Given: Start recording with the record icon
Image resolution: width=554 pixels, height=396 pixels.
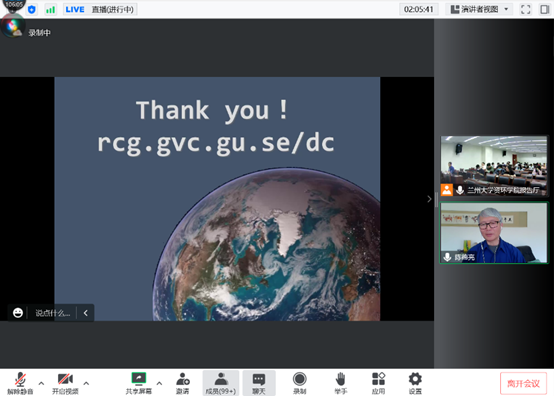Looking at the screenshot, I should pyautogui.click(x=300, y=383).
